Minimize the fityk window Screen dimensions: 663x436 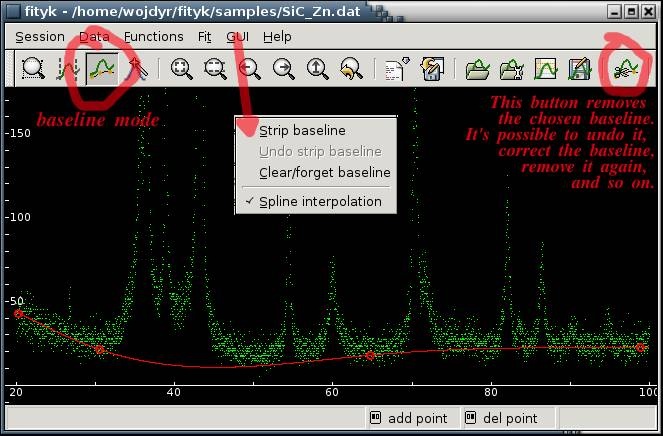pyautogui.click(x=615, y=11)
